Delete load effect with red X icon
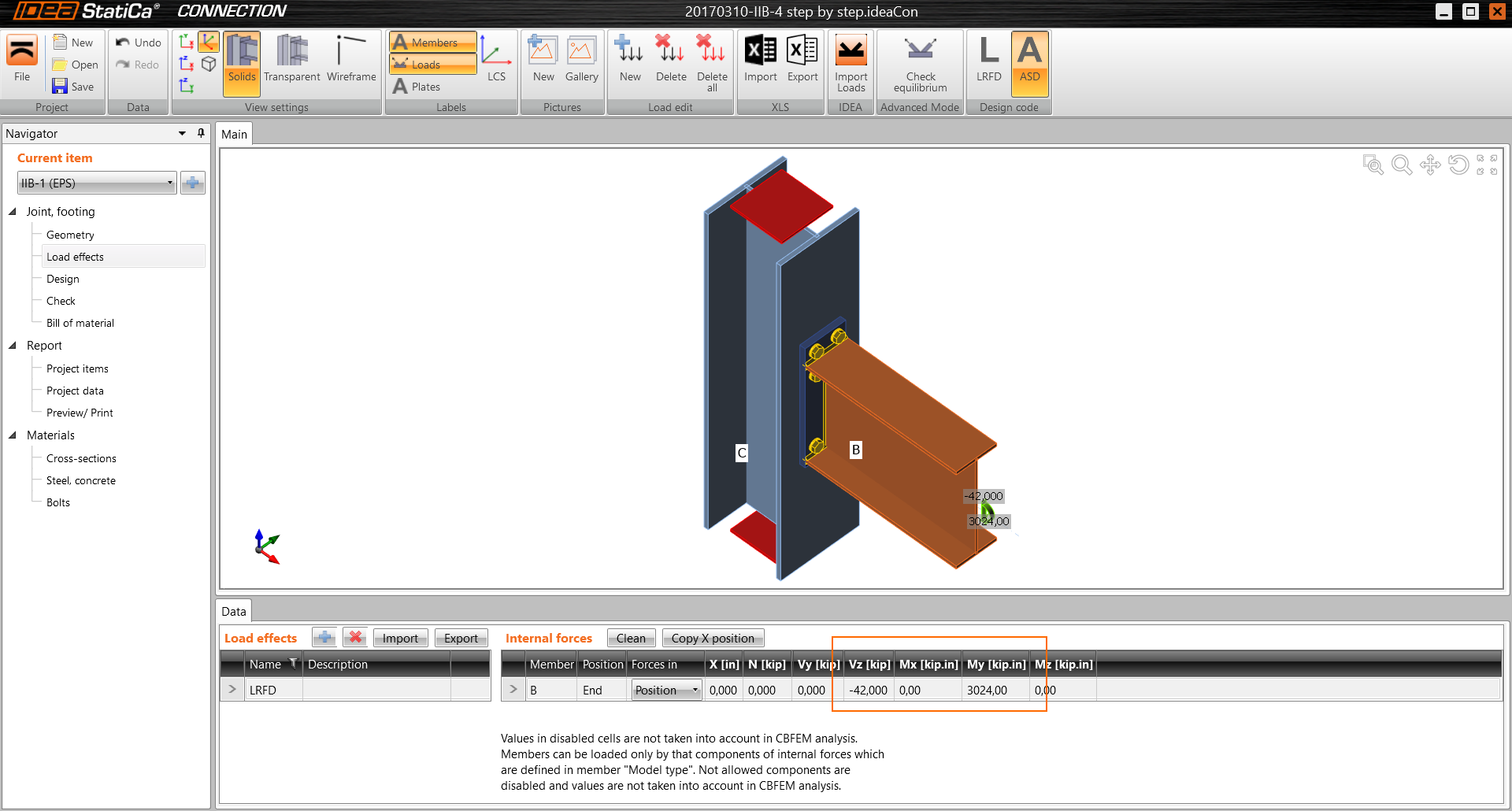1512x811 pixels. pyautogui.click(x=356, y=638)
